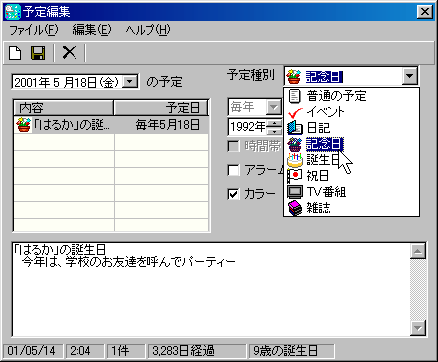This screenshot has width=438, height=362.
Task: Click the 1992年 year field
Action: point(248,127)
